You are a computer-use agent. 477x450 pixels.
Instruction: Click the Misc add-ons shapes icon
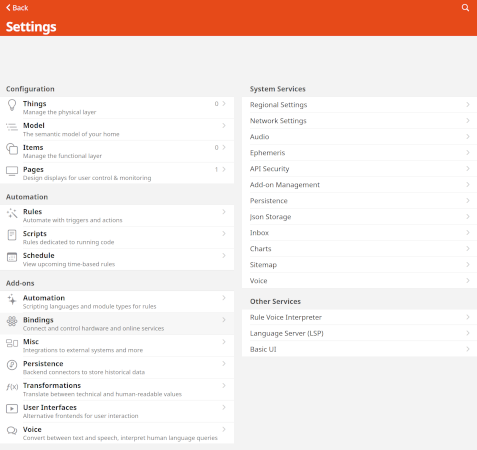coord(12,343)
